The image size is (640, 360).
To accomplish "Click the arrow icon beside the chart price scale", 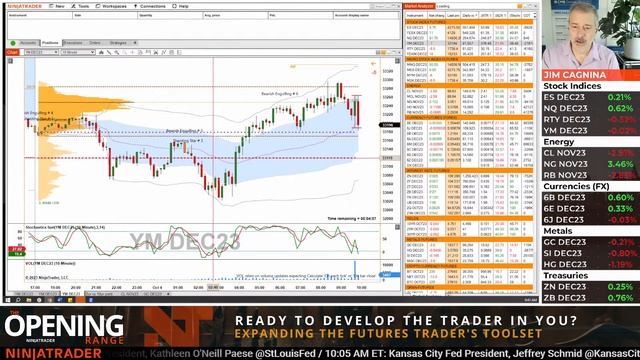I will tap(373, 64).
